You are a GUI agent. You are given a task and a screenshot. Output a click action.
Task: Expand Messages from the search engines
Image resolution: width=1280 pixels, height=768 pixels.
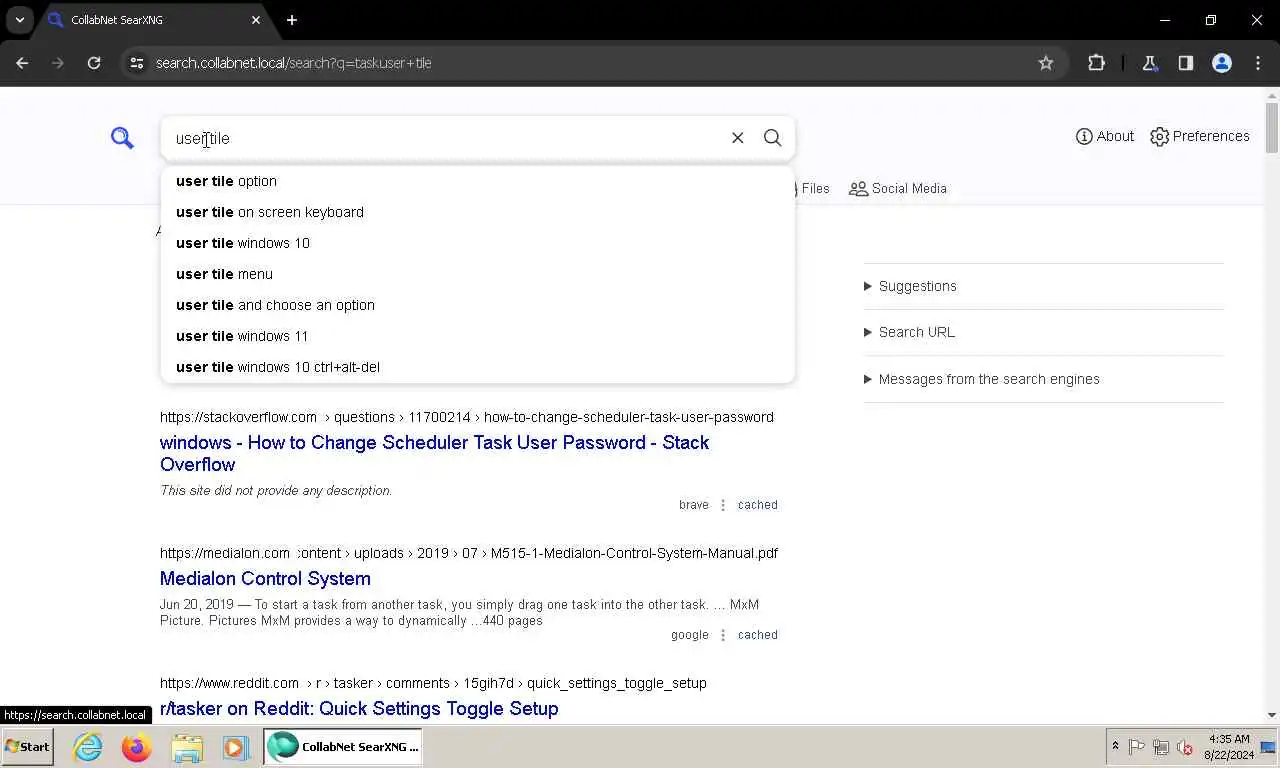[1043, 379]
